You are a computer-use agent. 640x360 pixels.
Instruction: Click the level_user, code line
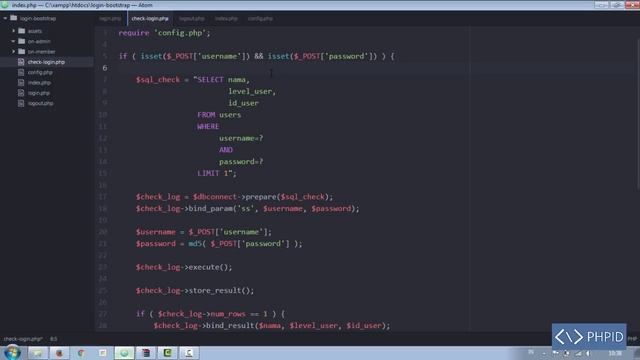(x=252, y=91)
